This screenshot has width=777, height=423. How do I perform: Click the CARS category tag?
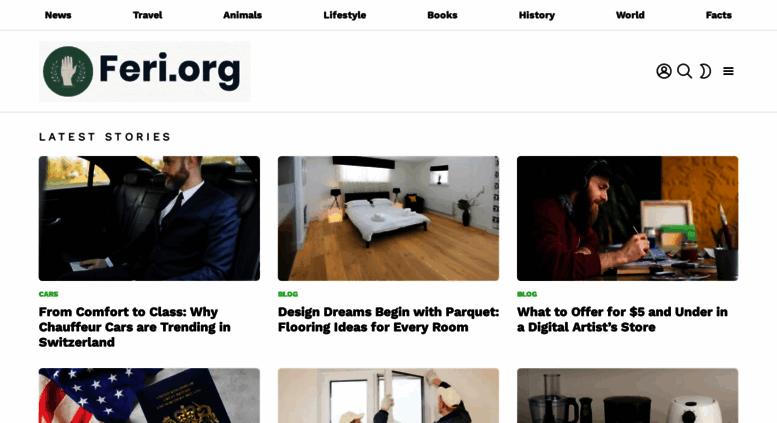[x=49, y=294]
